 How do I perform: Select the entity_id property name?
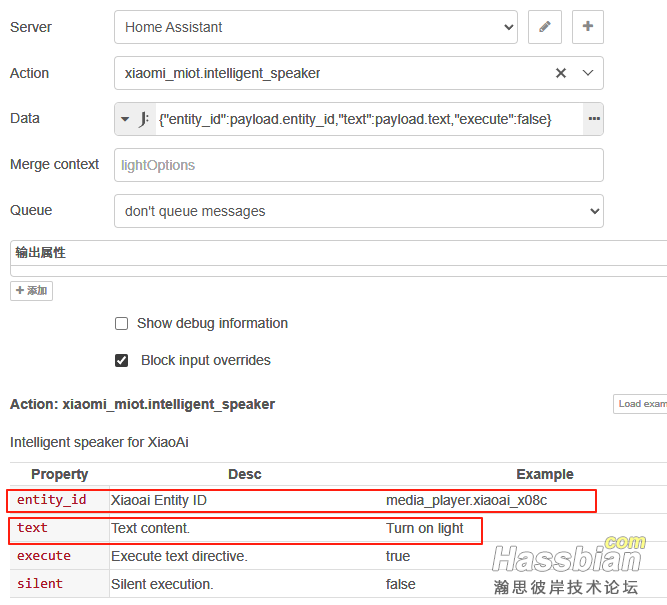(51, 499)
